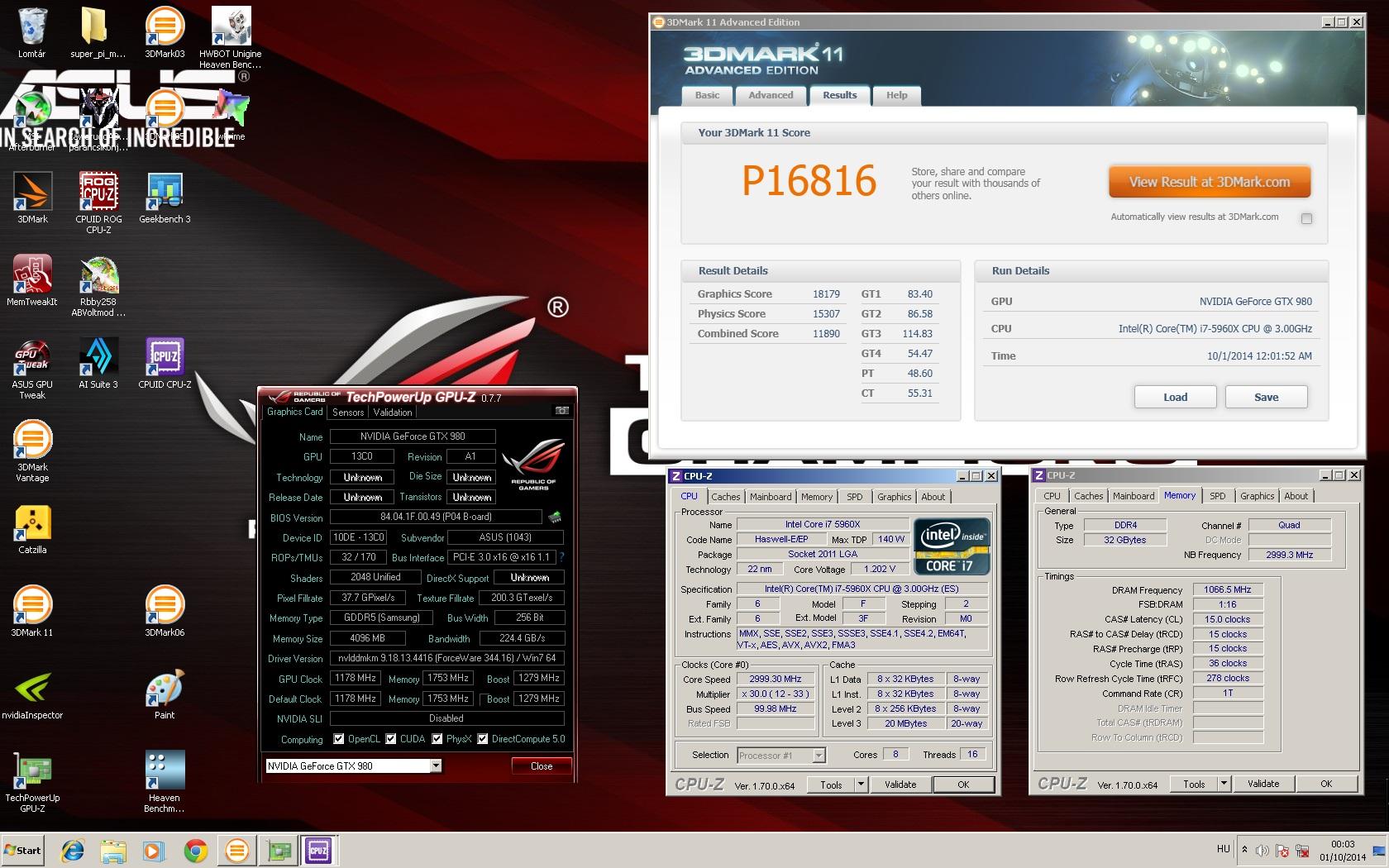Click the Windows Start button
The height and width of the screenshot is (868, 1389).
(23, 850)
